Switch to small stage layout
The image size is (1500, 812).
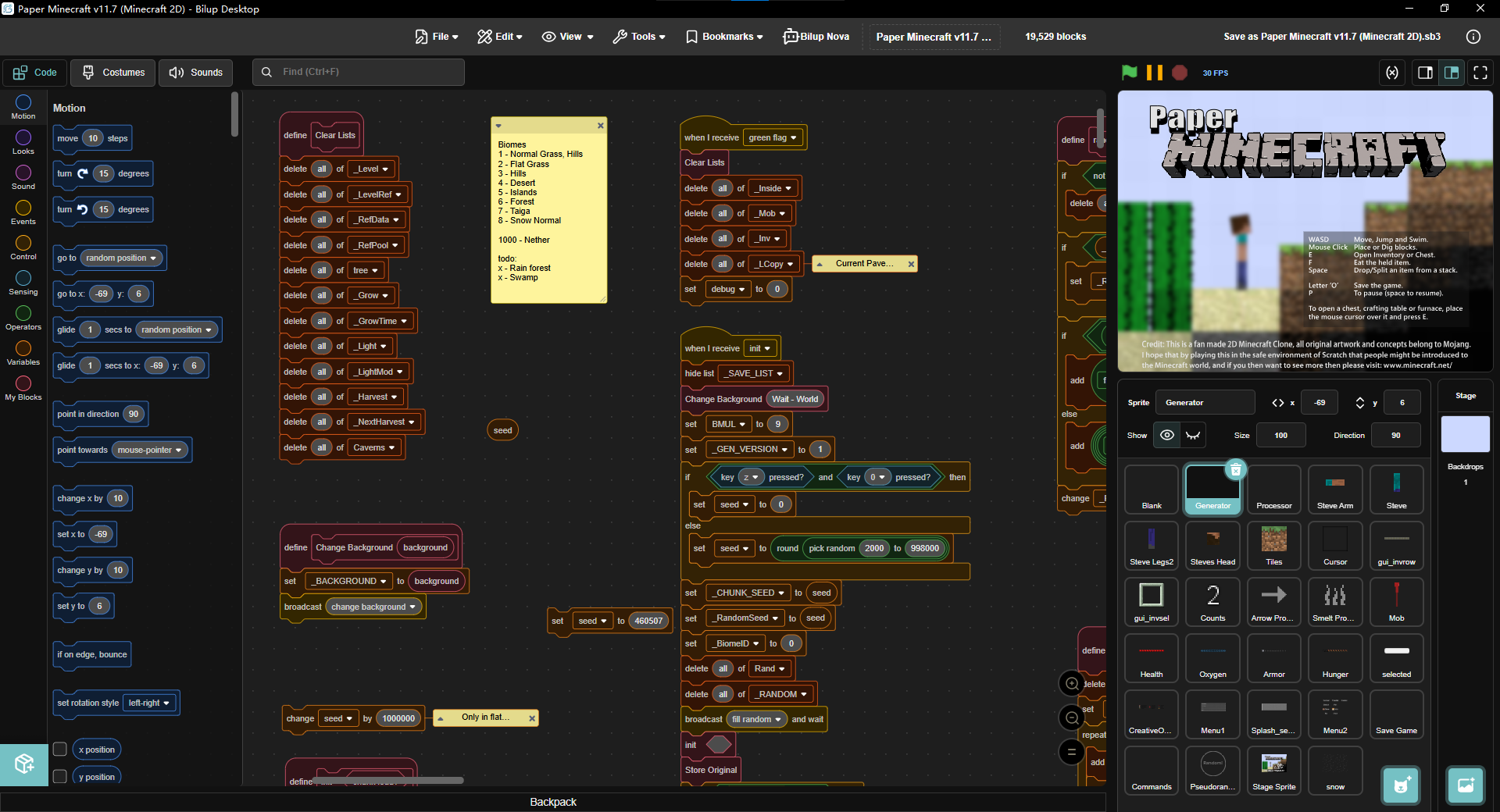click(1425, 73)
